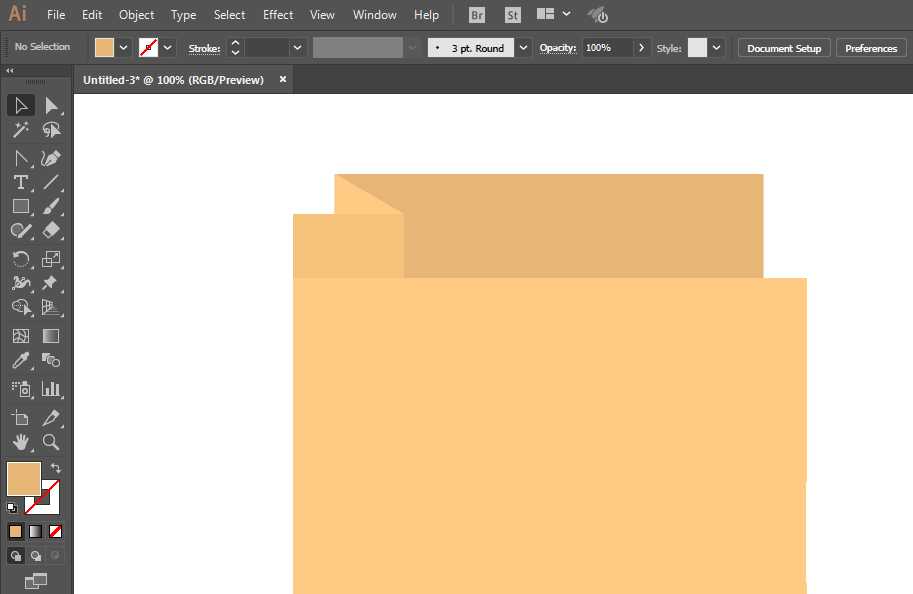The image size is (913, 594).
Task: Open the Effect menu
Action: tap(278, 15)
